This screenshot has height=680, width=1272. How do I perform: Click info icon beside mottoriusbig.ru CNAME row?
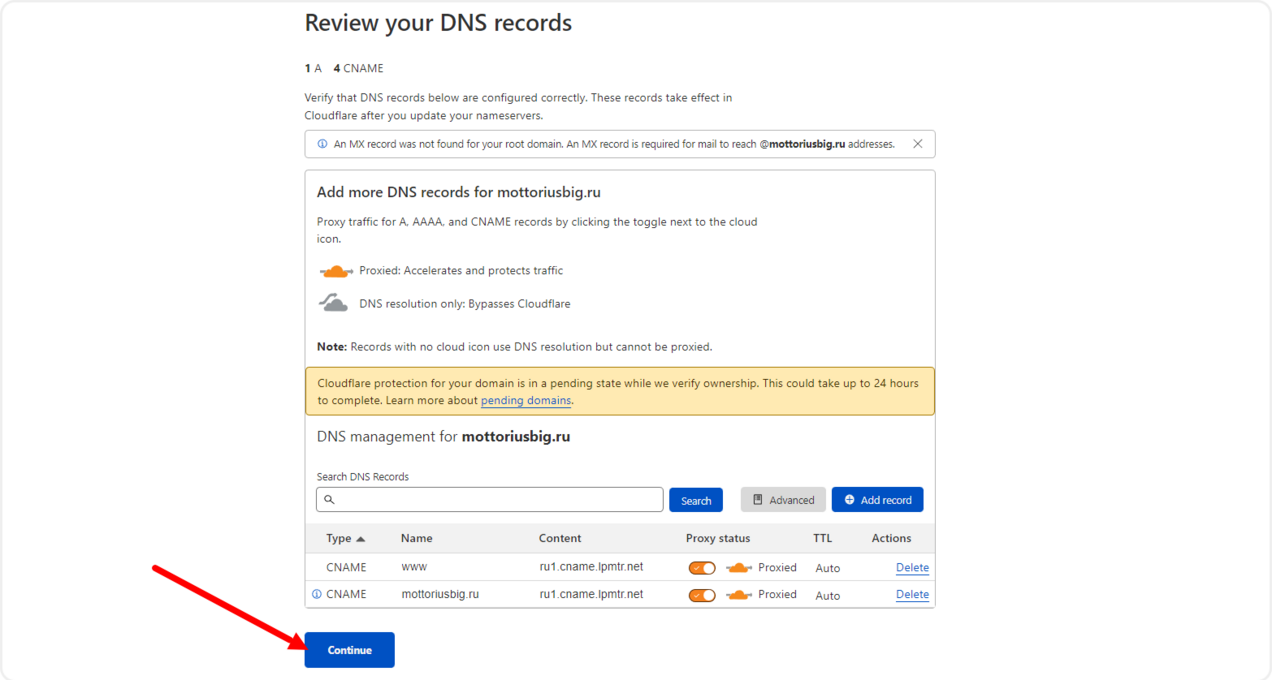317,594
